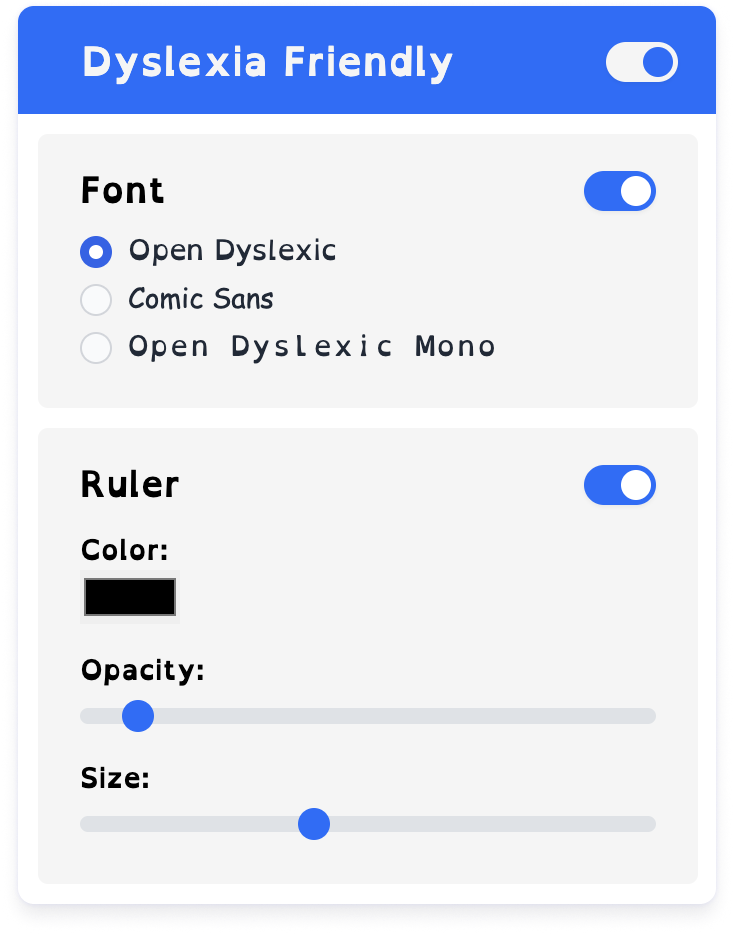Viewport: 734px width, 934px height.
Task: Click the Opacity slider handle
Action: click(138, 716)
